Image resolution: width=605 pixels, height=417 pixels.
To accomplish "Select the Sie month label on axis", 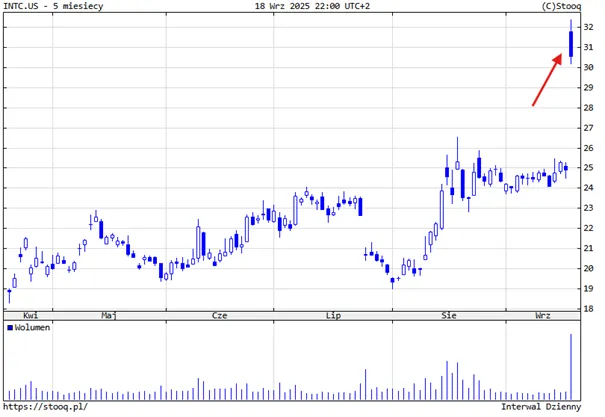I will (x=449, y=316).
